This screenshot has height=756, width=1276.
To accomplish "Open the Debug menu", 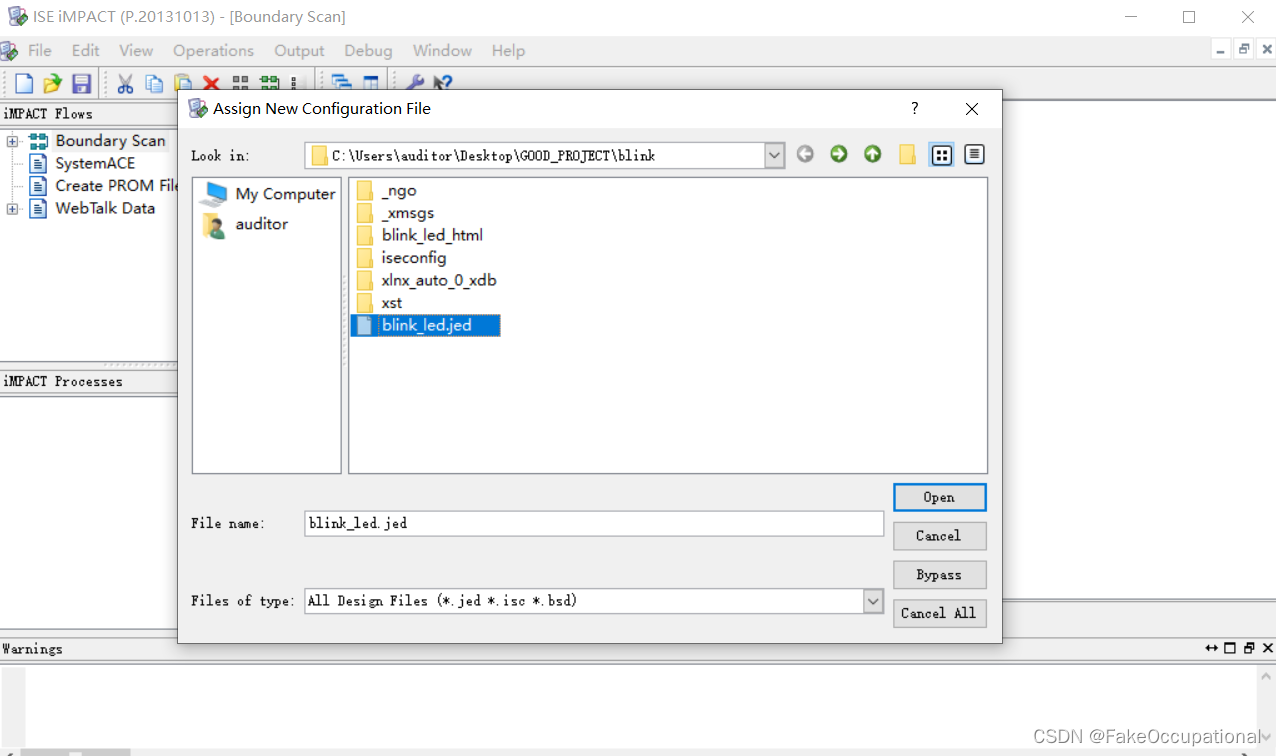I will coord(368,50).
